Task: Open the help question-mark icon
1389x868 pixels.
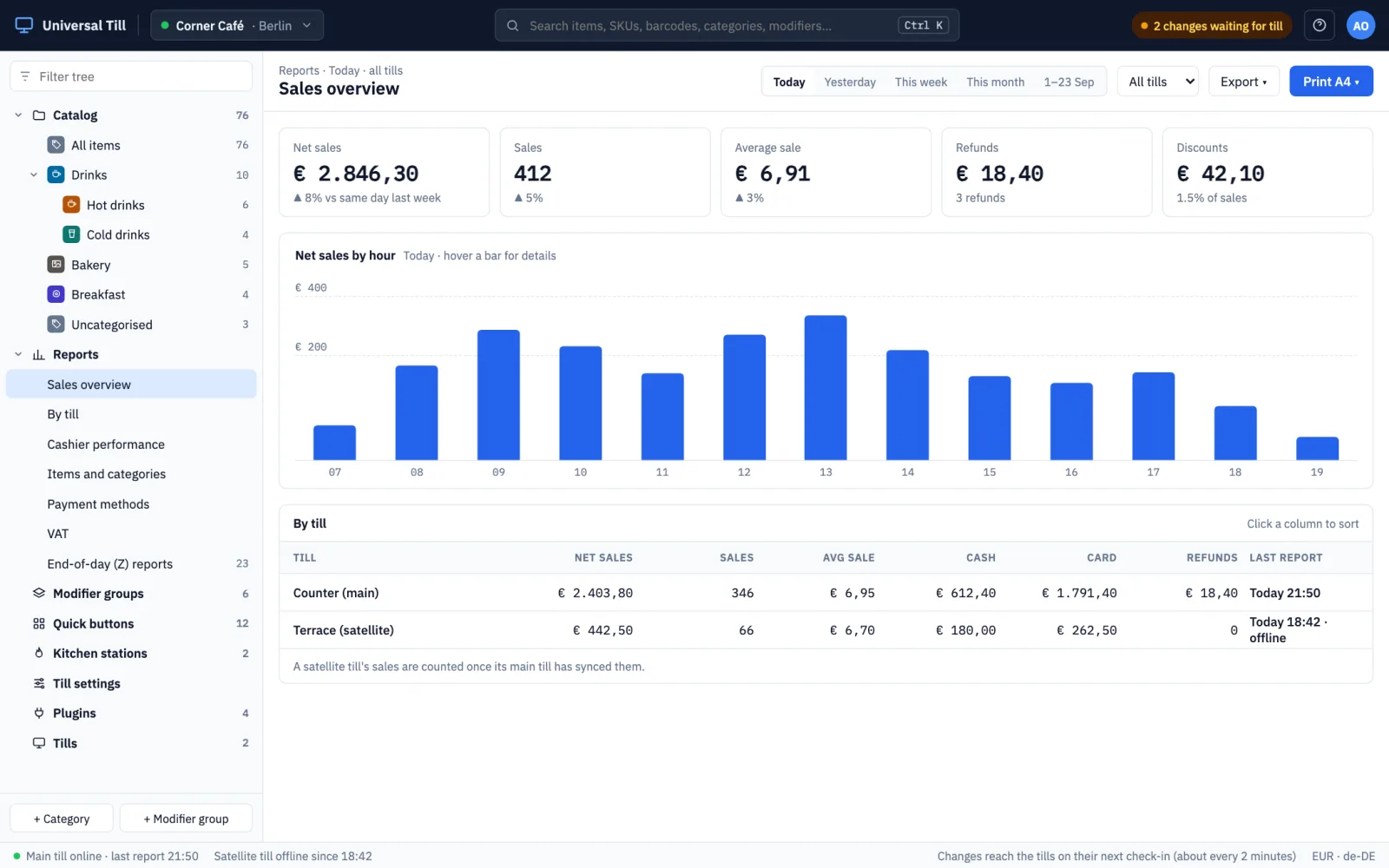Action: tap(1320, 25)
